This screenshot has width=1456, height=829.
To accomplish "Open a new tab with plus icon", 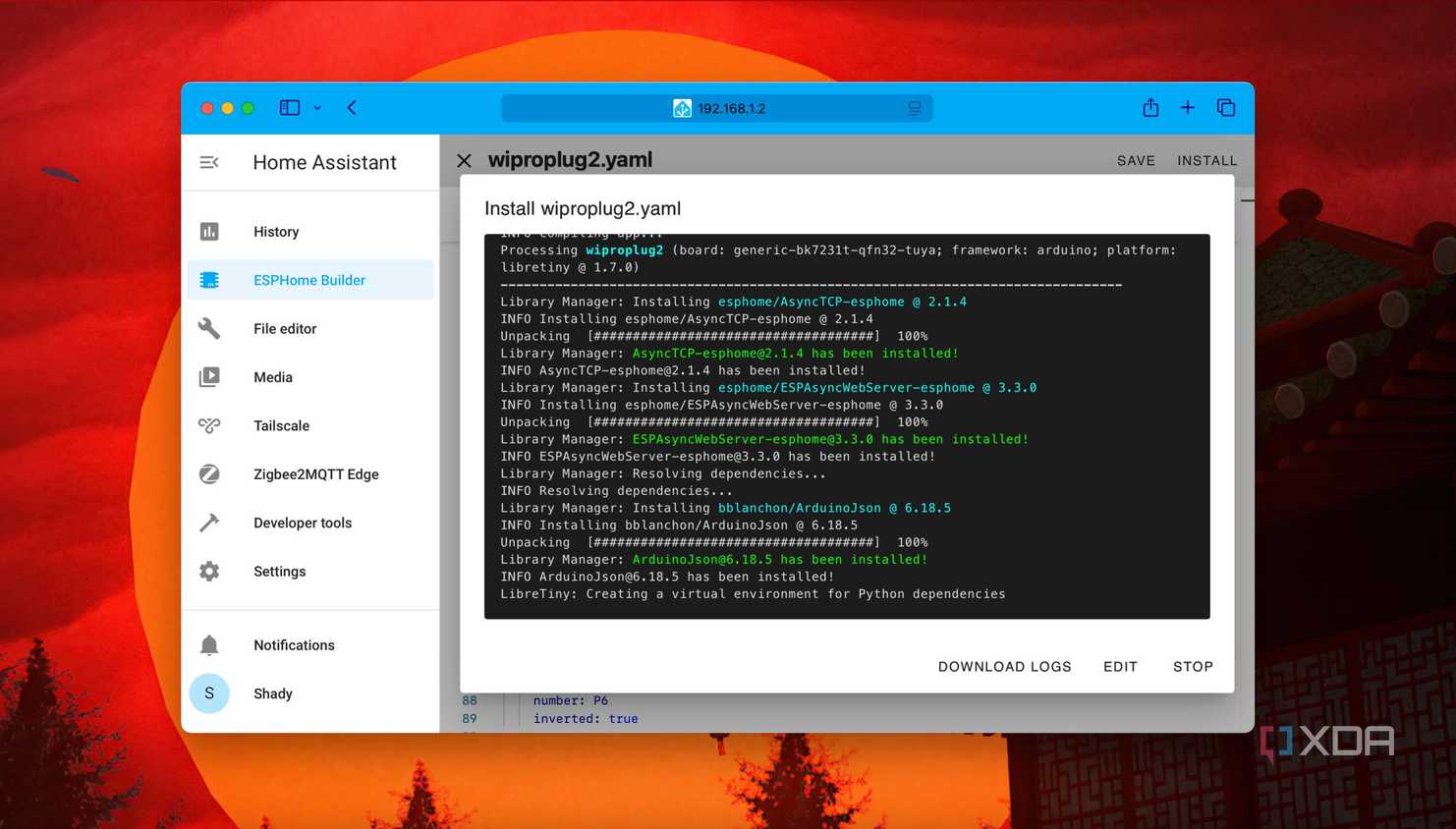I will coord(1188,108).
